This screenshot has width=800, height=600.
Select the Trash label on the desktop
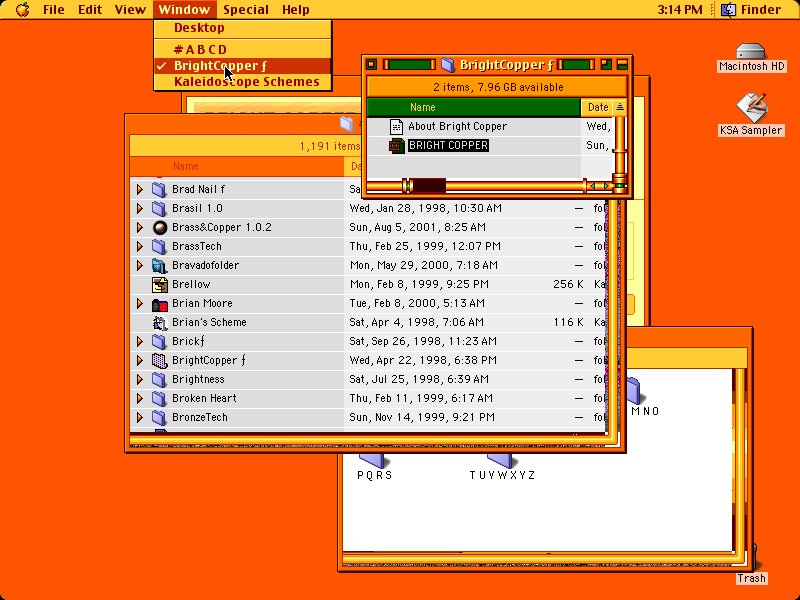(x=751, y=579)
